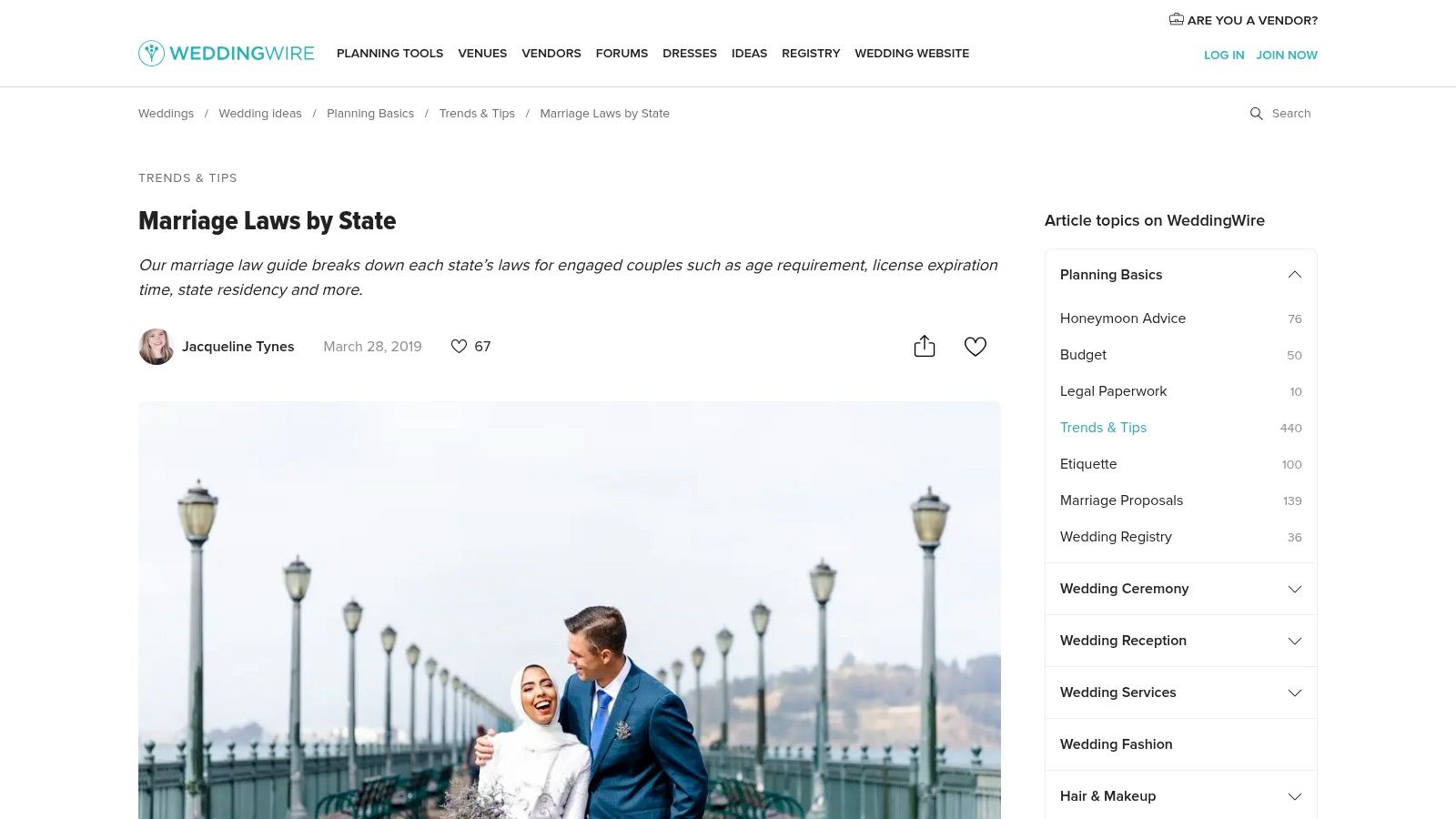1456x819 pixels.
Task: Save article with large heart icon
Action: (976, 347)
